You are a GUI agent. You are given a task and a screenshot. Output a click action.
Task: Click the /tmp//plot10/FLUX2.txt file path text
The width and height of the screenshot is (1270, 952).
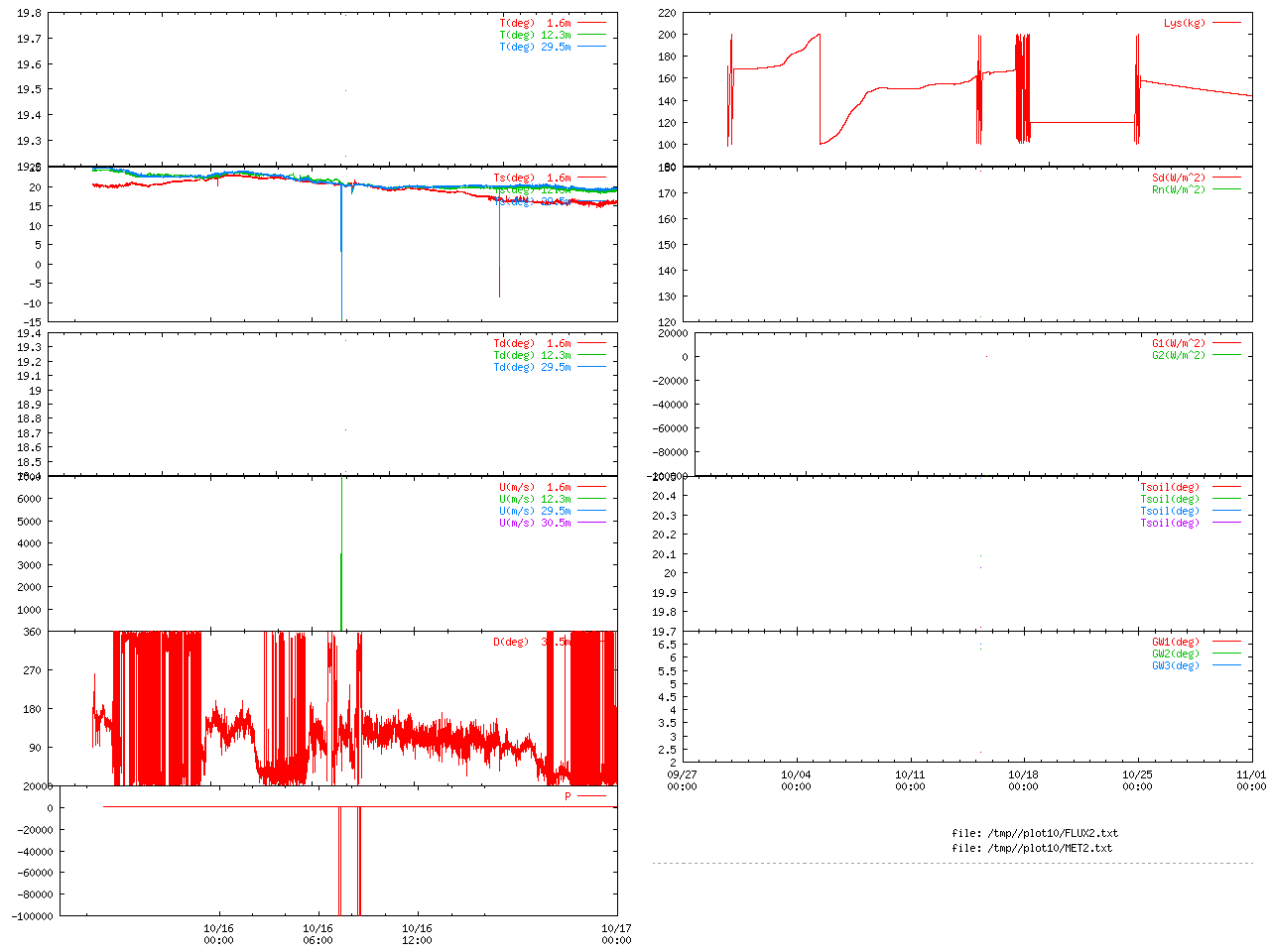1035,833
